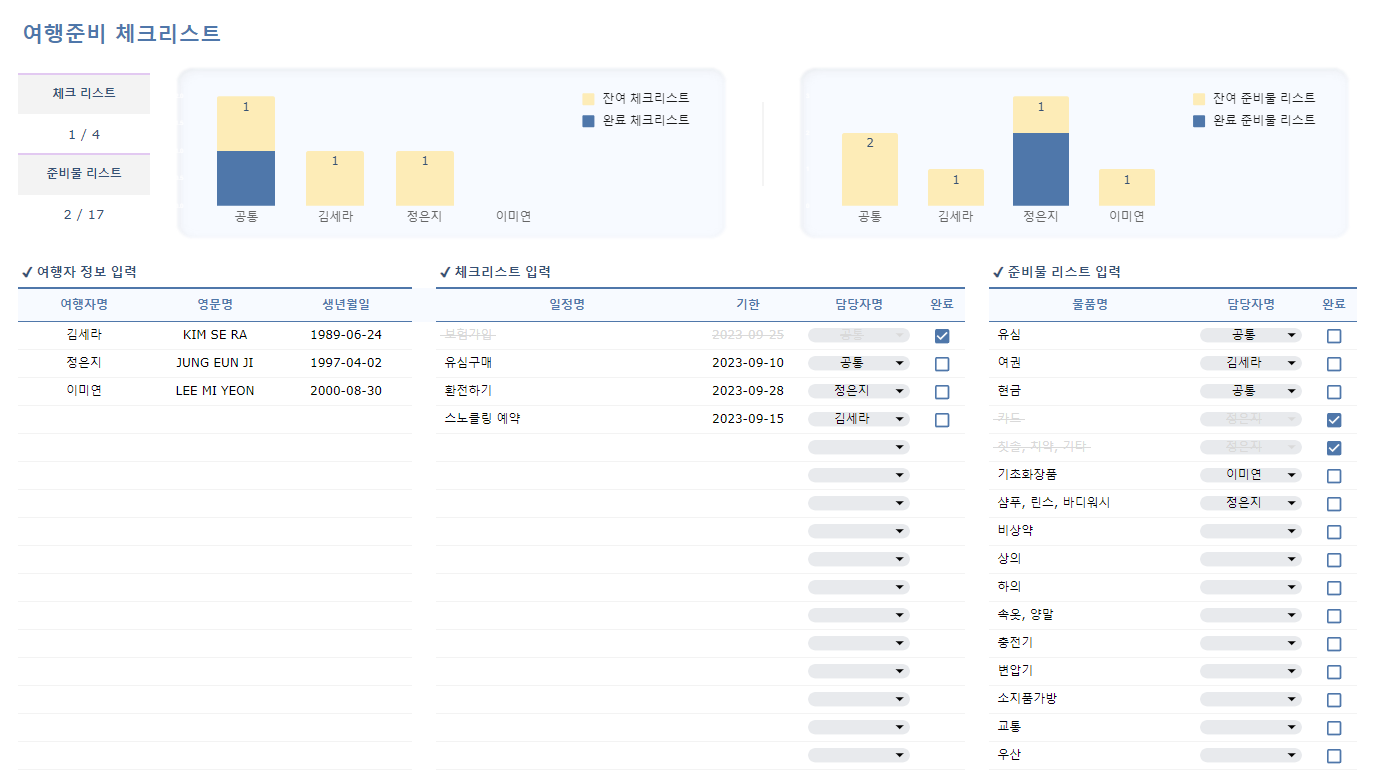Open 담당자 dropdown for 유심구매

tap(859, 363)
